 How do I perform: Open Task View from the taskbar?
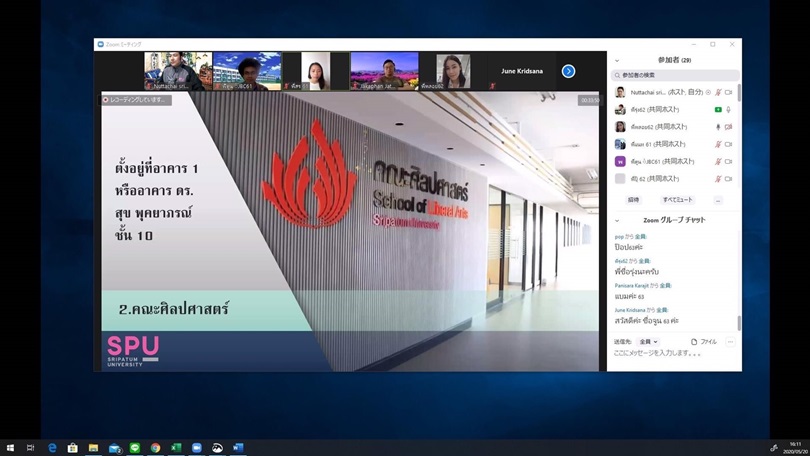30,448
